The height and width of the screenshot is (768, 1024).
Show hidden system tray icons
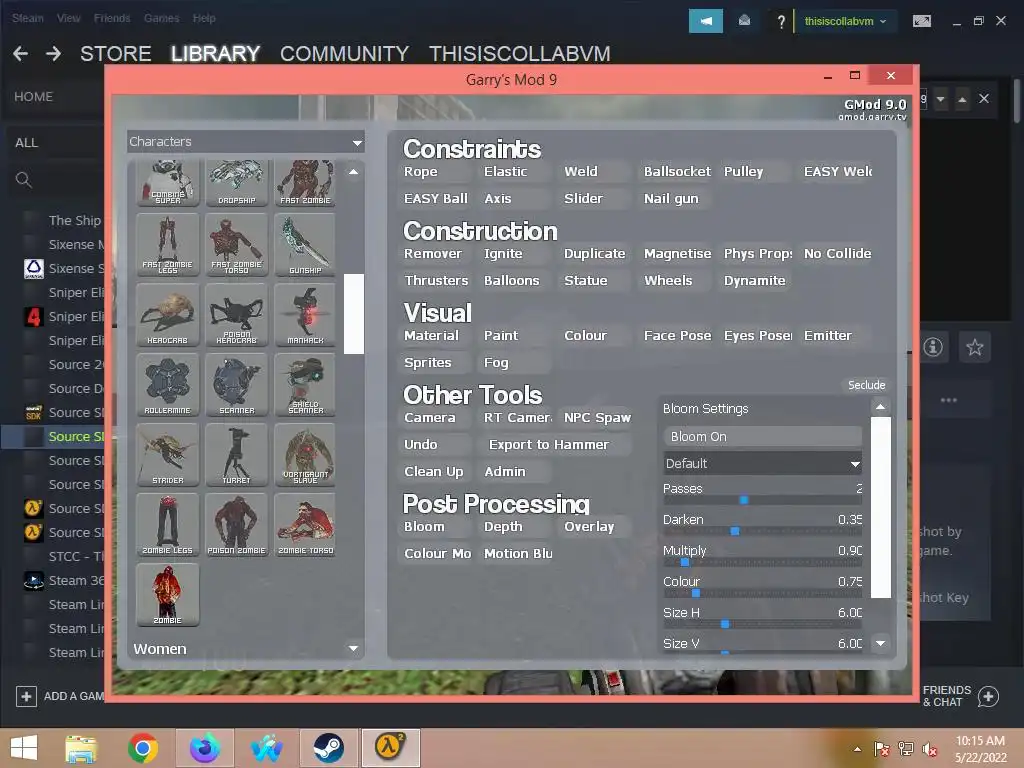click(x=857, y=749)
